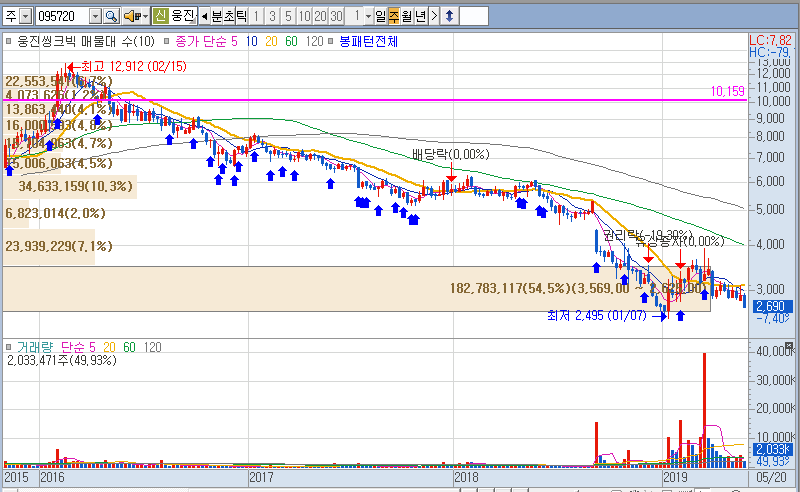Image resolution: width=800 pixels, height=492 pixels.
Task: Click the 봉패턴전체 legend label
Action: click(x=368, y=41)
